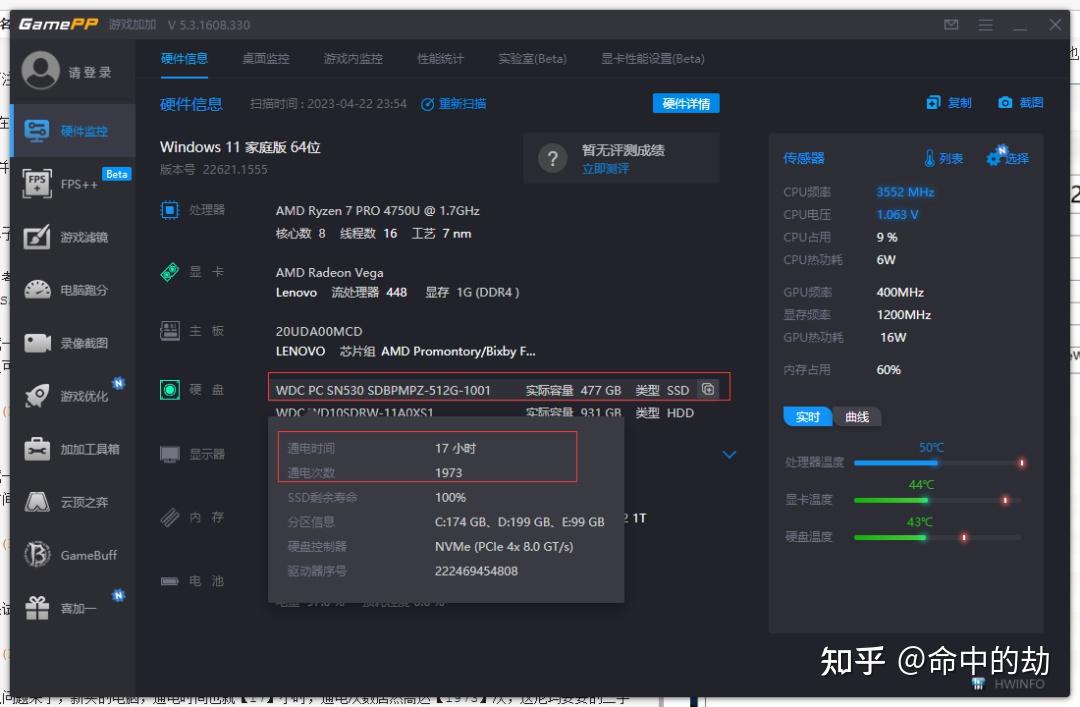Click the CPU电压 1.063 V value

(x=897, y=214)
